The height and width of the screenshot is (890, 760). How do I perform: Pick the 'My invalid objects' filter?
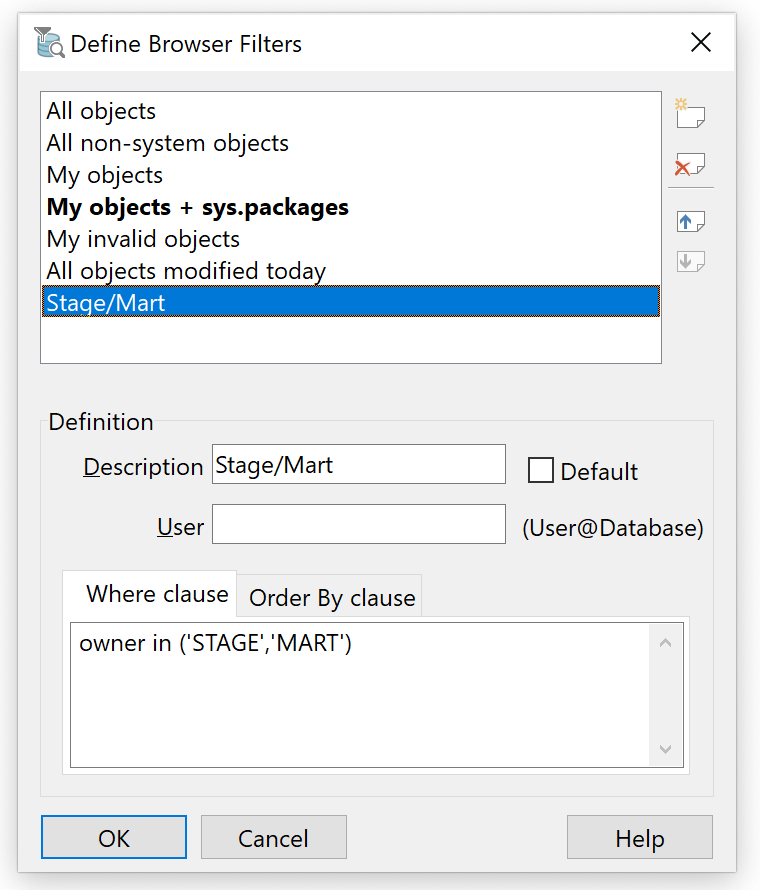click(351, 239)
